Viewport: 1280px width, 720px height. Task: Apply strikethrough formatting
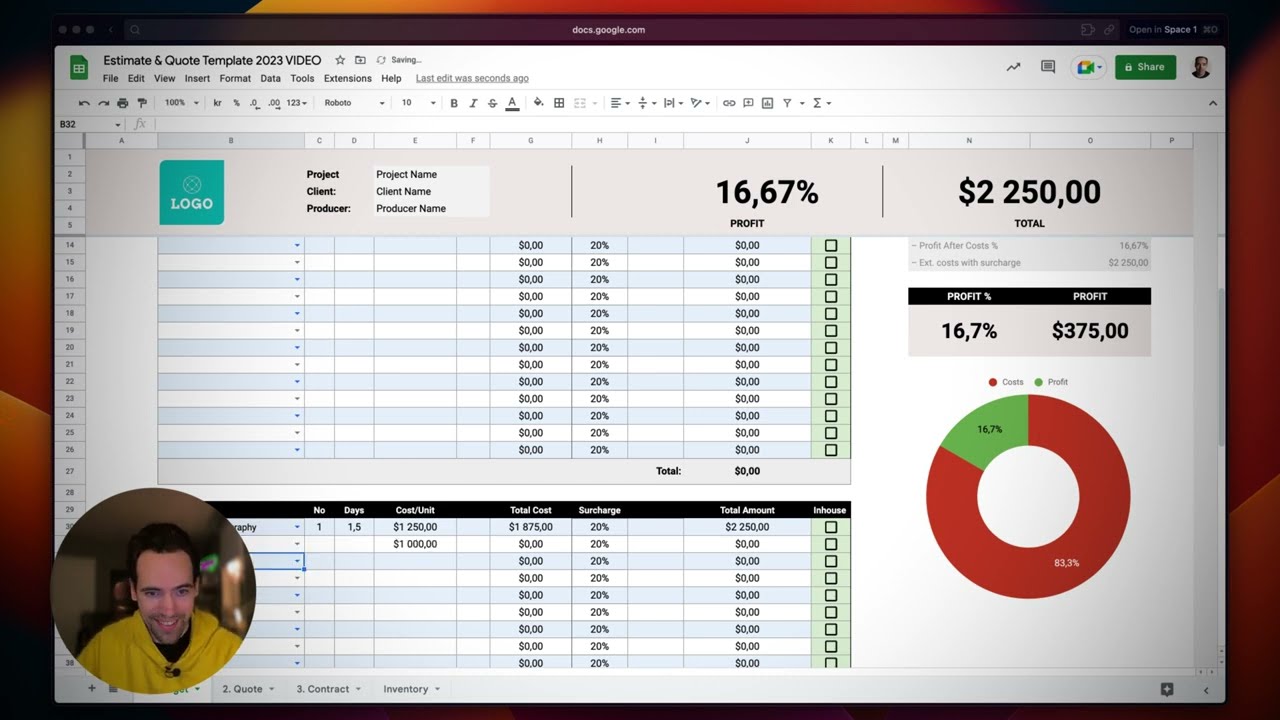click(x=492, y=103)
